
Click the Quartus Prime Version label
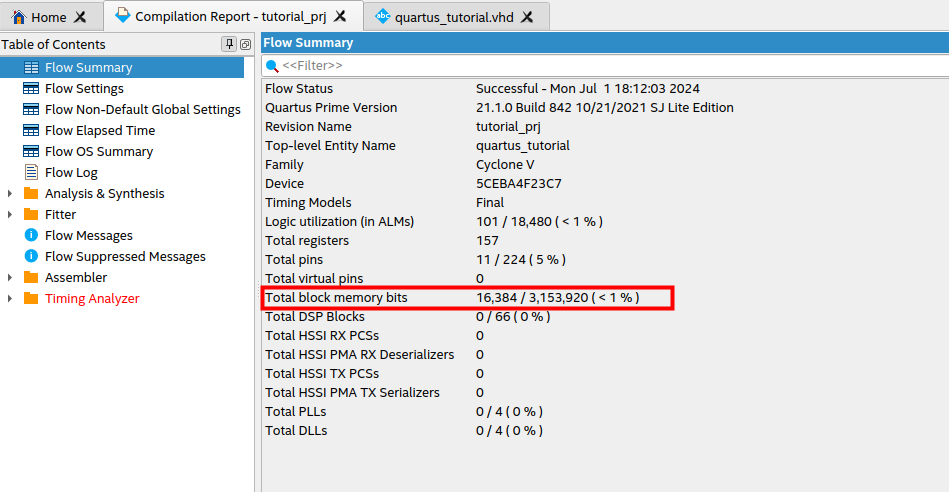tap(331, 108)
